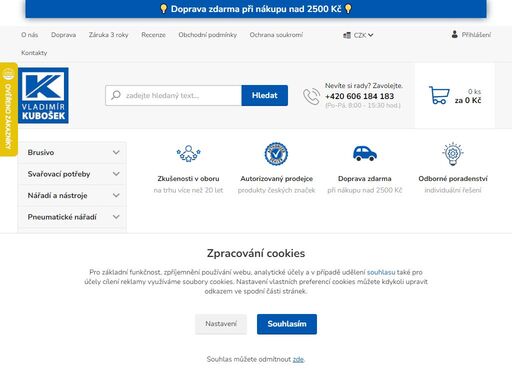Viewport: 512px width, 384px height.
Task: Click the Doprava zdarma car icon
Action: coord(365,153)
